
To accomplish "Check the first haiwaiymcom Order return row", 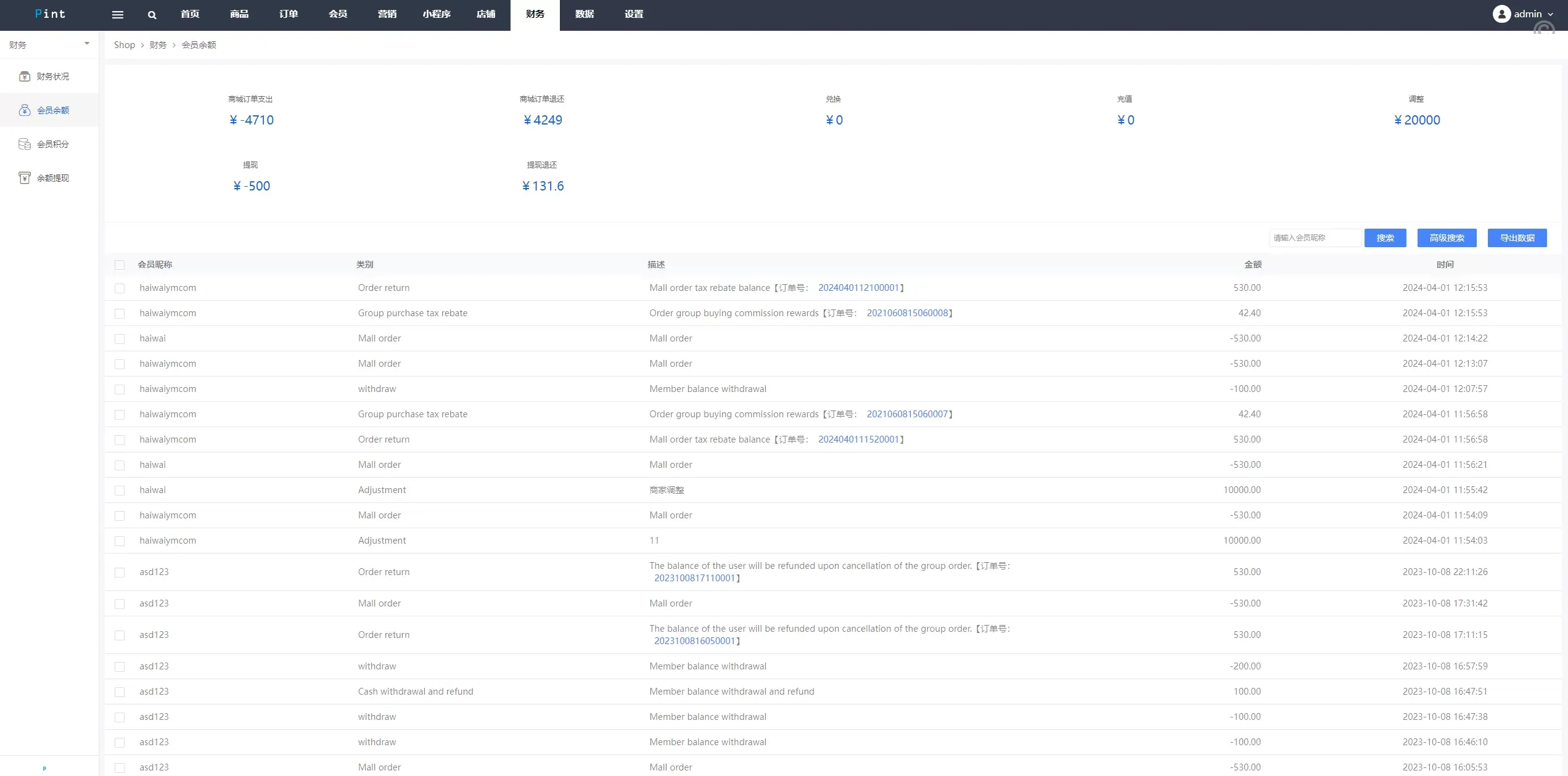I will click(120, 288).
